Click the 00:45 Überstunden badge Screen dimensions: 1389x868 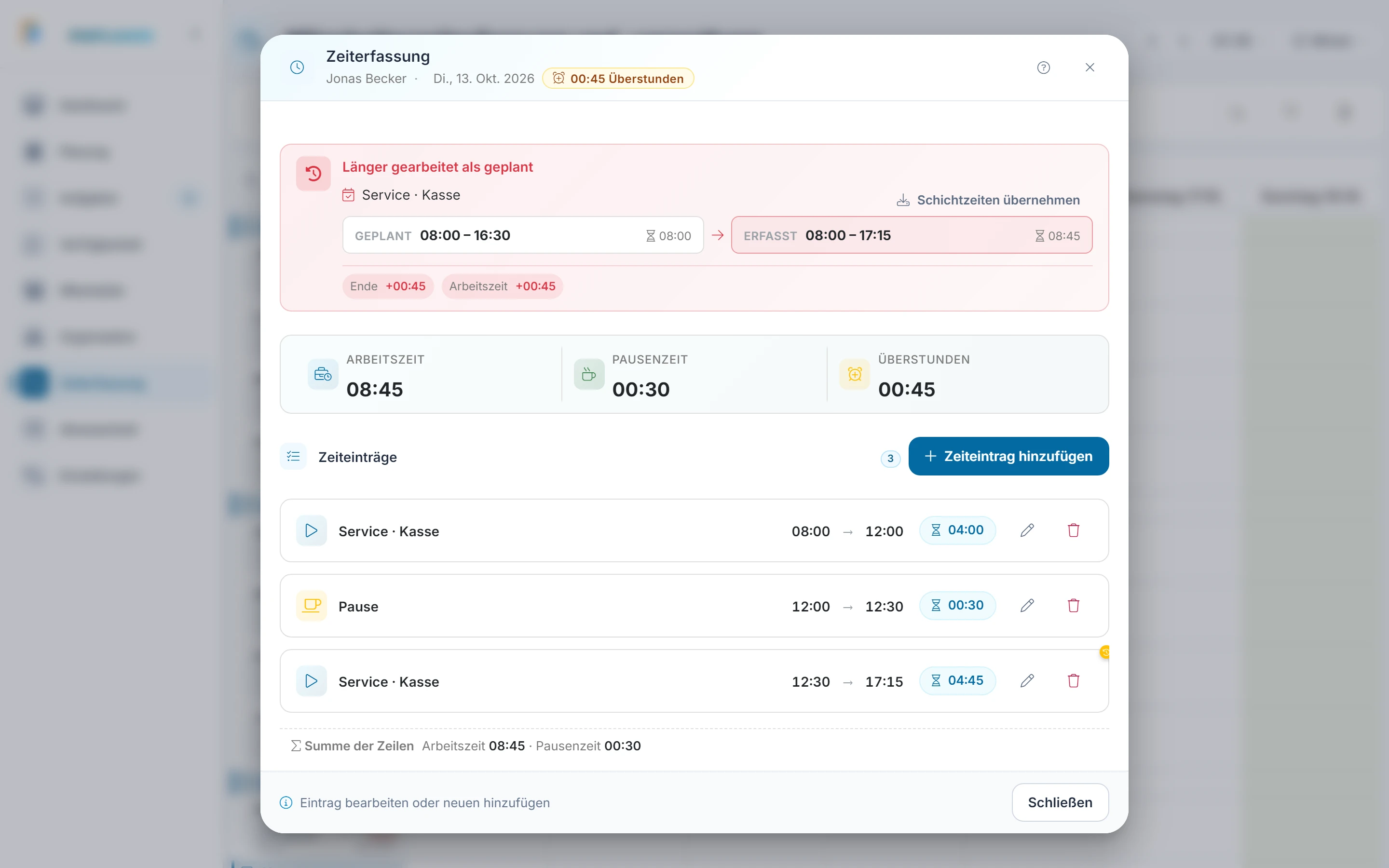click(618, 79)
